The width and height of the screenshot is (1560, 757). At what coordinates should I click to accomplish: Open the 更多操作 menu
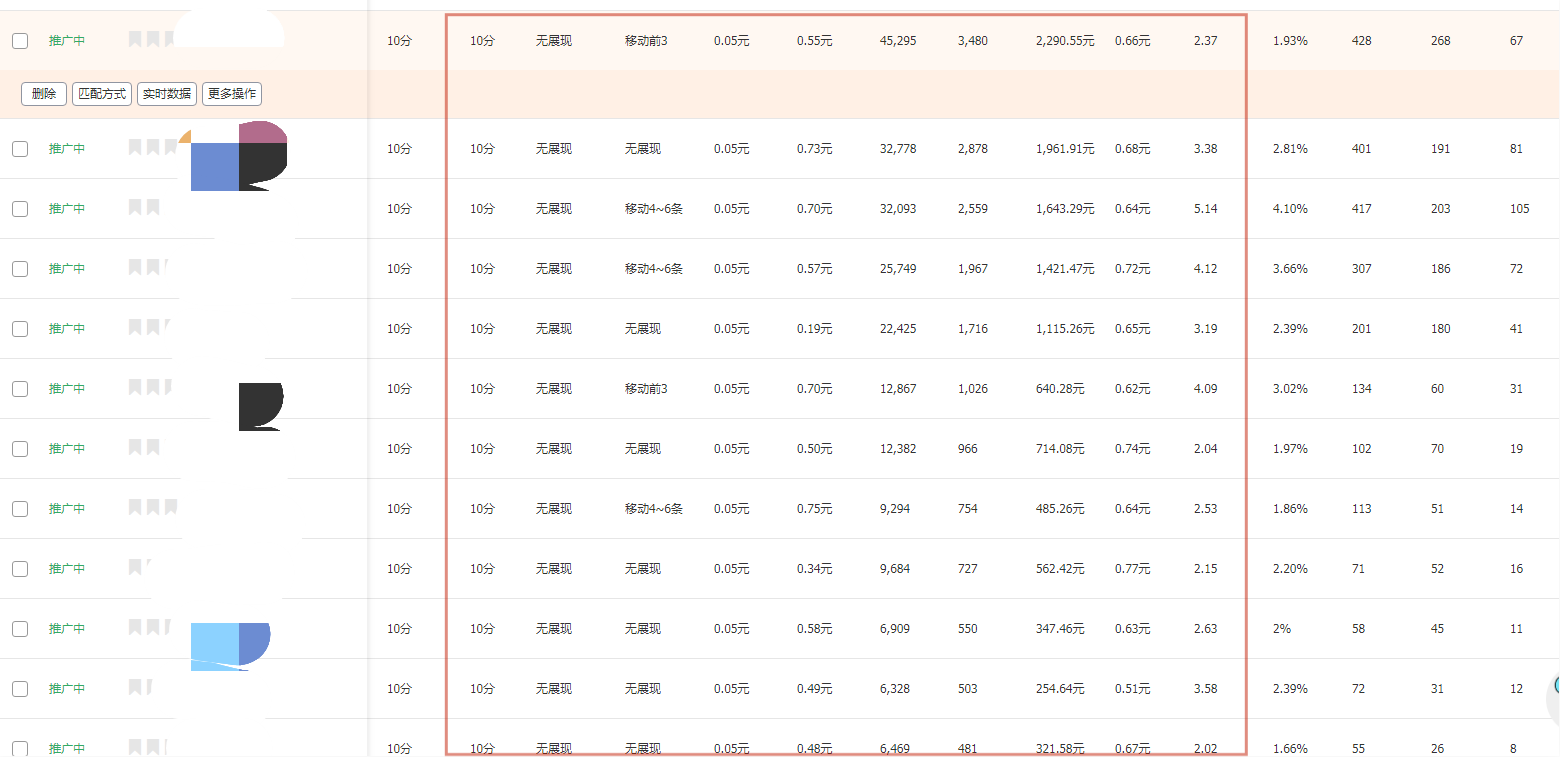coord(232,94)
